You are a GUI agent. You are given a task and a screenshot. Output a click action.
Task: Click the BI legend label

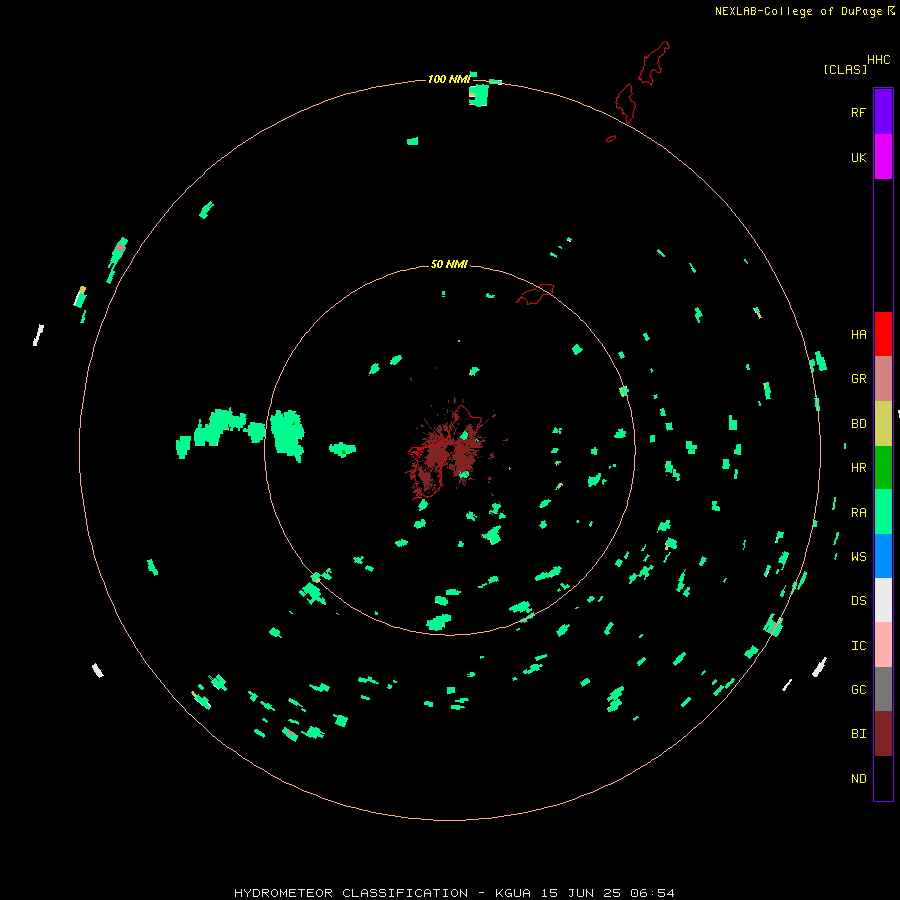point(858,734)
